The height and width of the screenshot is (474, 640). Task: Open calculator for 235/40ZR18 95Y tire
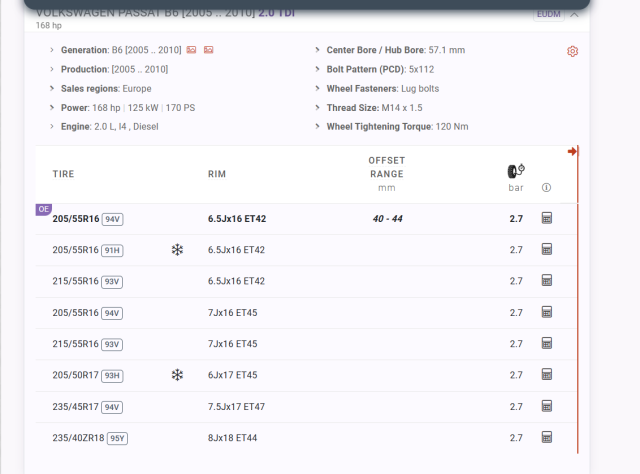547,438
